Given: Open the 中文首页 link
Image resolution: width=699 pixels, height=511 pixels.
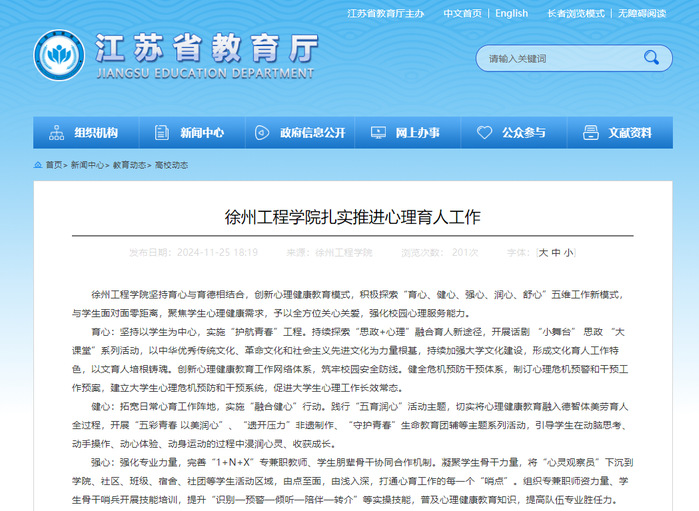Looking at the screenshot, I should click(x=462, y=13).
